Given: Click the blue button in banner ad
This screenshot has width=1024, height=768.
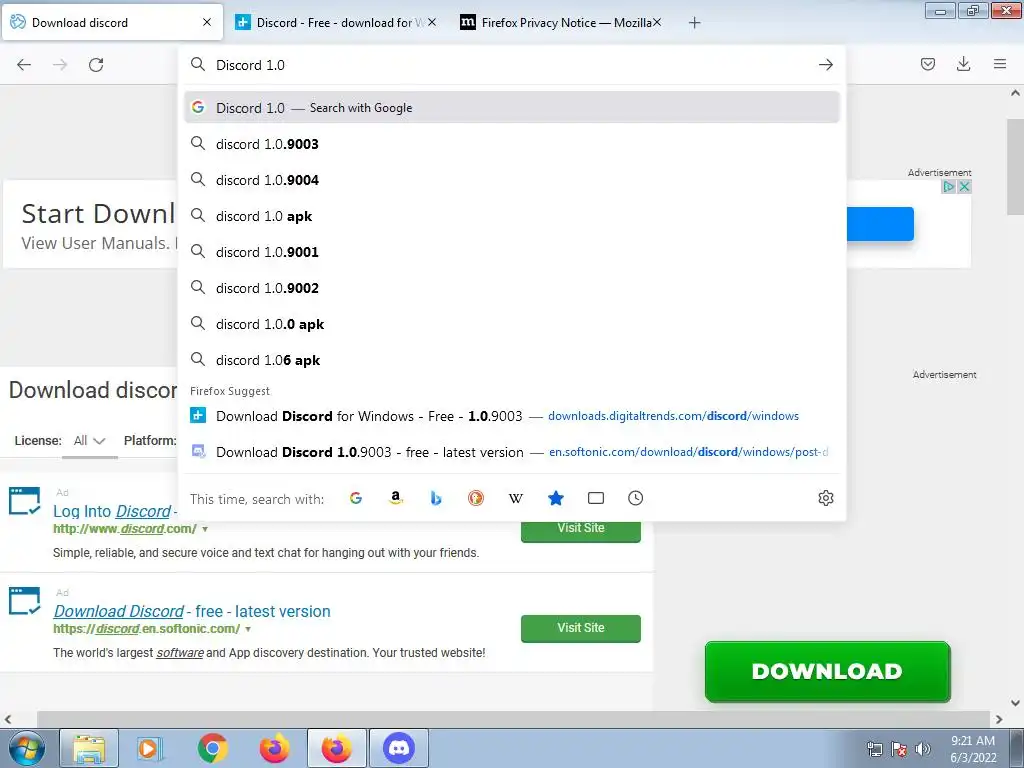Looking at the screenshot, I should tap(880, 224).
